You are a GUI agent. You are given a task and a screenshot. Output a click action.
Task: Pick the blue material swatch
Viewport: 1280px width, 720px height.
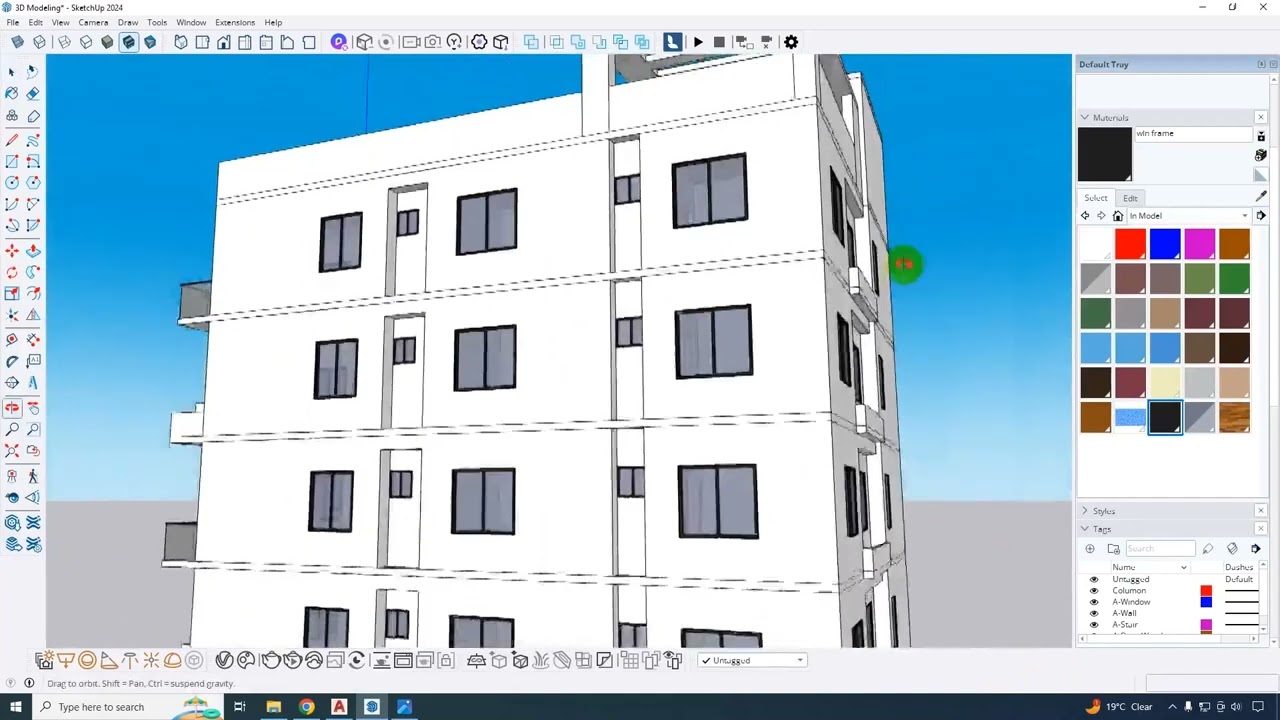[x=1165, y=244]
